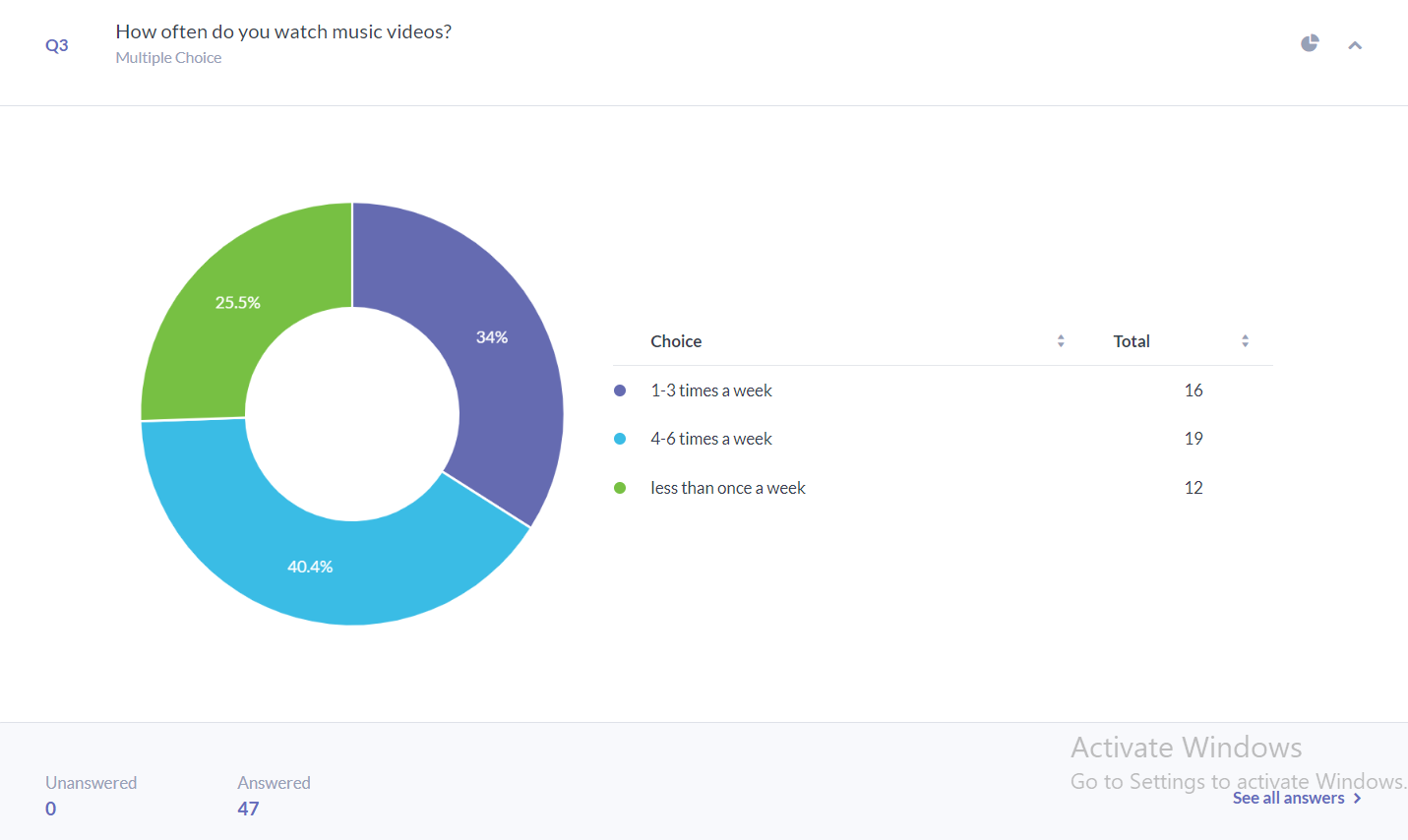Click the Multiple Choice subtitle

168,58
